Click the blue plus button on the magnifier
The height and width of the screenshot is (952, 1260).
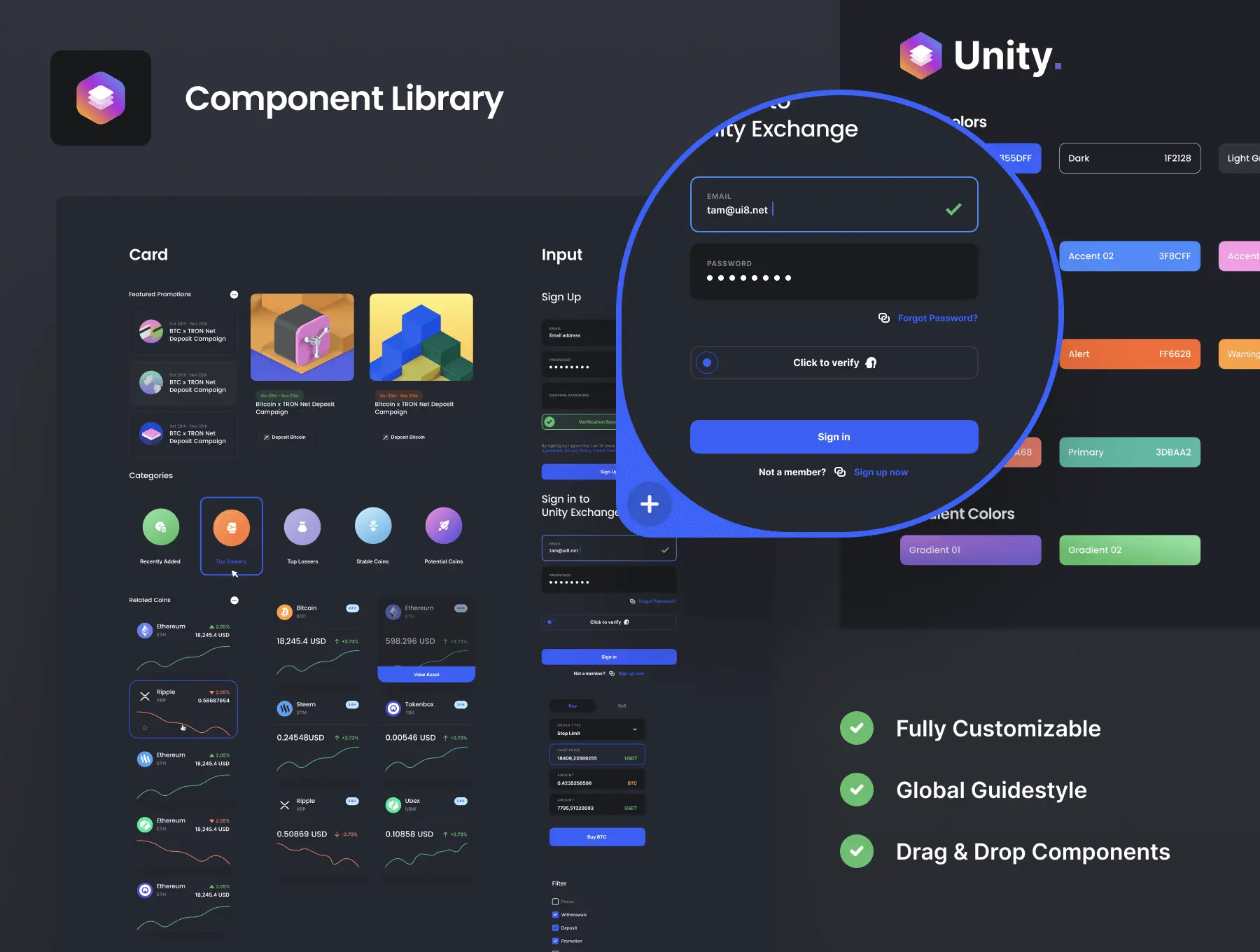pos(649,504)
